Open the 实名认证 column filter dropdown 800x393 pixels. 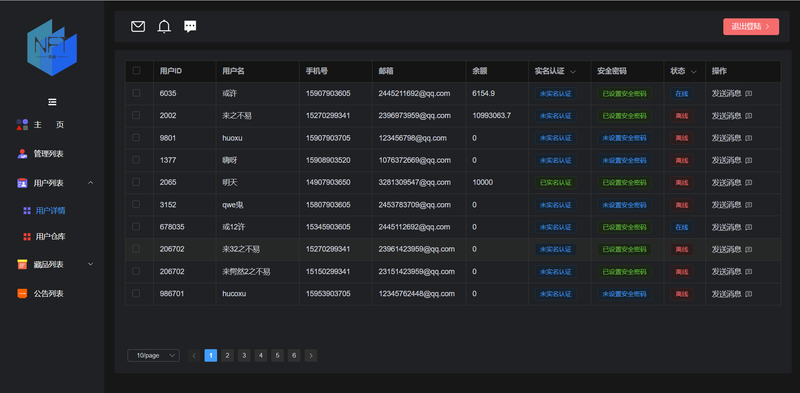click(573, 71)
